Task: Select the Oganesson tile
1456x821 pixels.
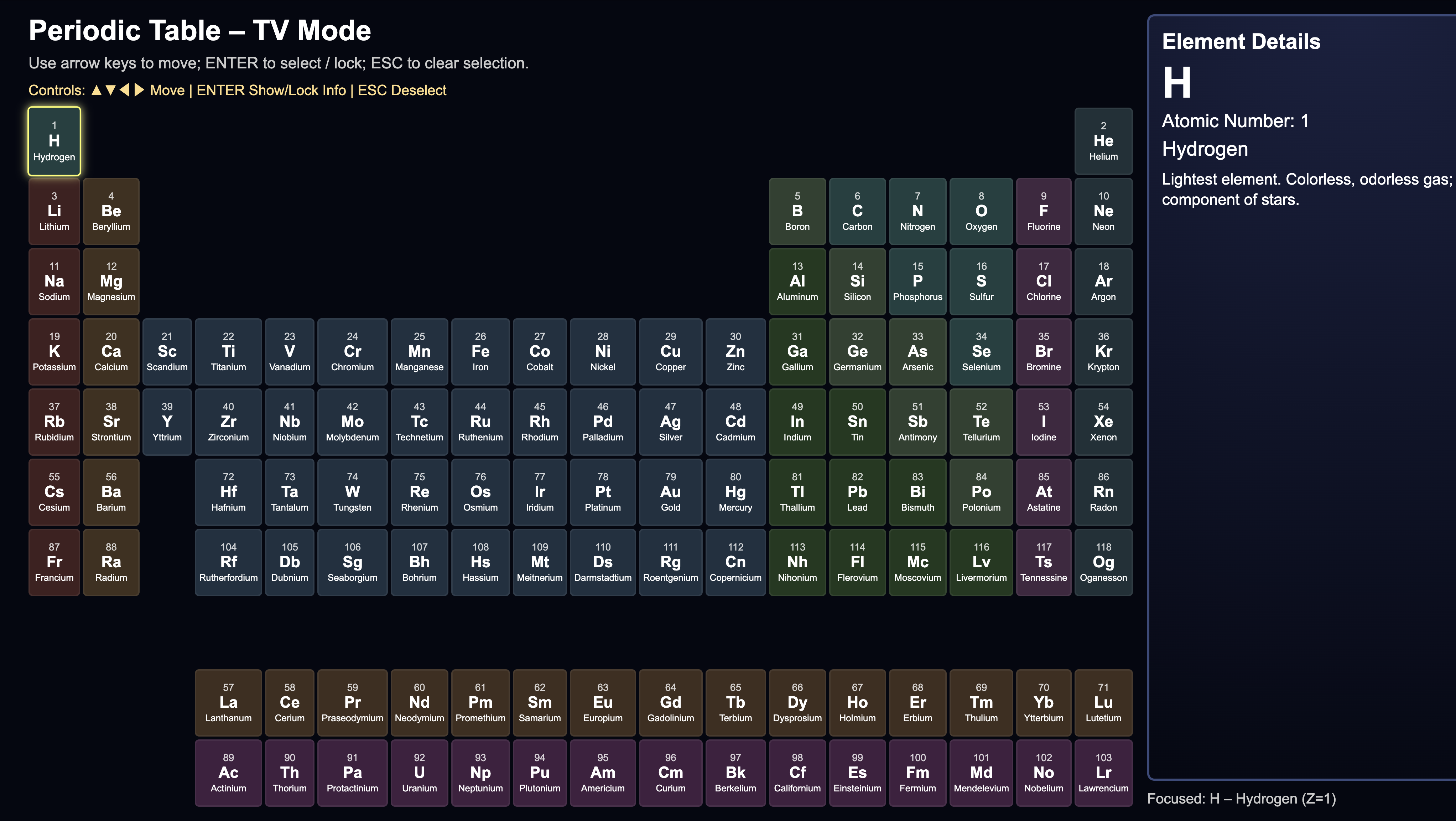Action: 1103,562
